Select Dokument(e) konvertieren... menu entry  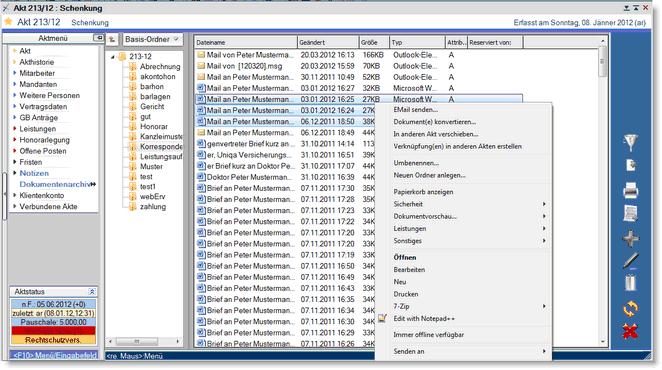pyautogui.click(x=434, y=122)
